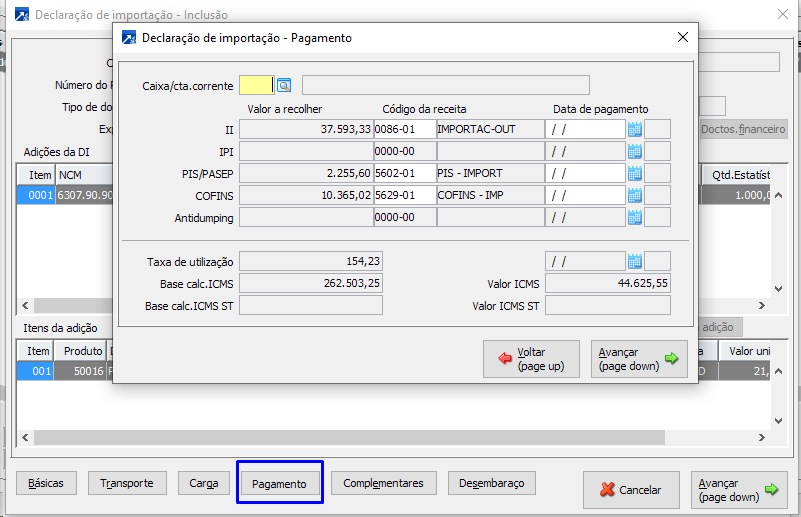
Task: Click COFINS value 10.365,02 field
Action: 306,195
